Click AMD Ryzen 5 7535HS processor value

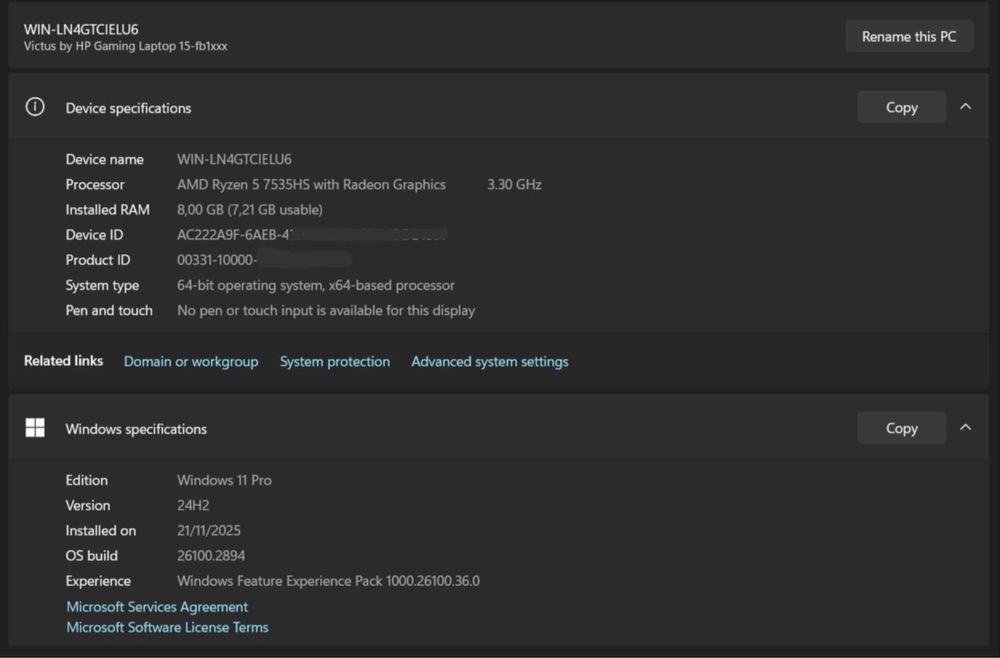pos(311,185)
